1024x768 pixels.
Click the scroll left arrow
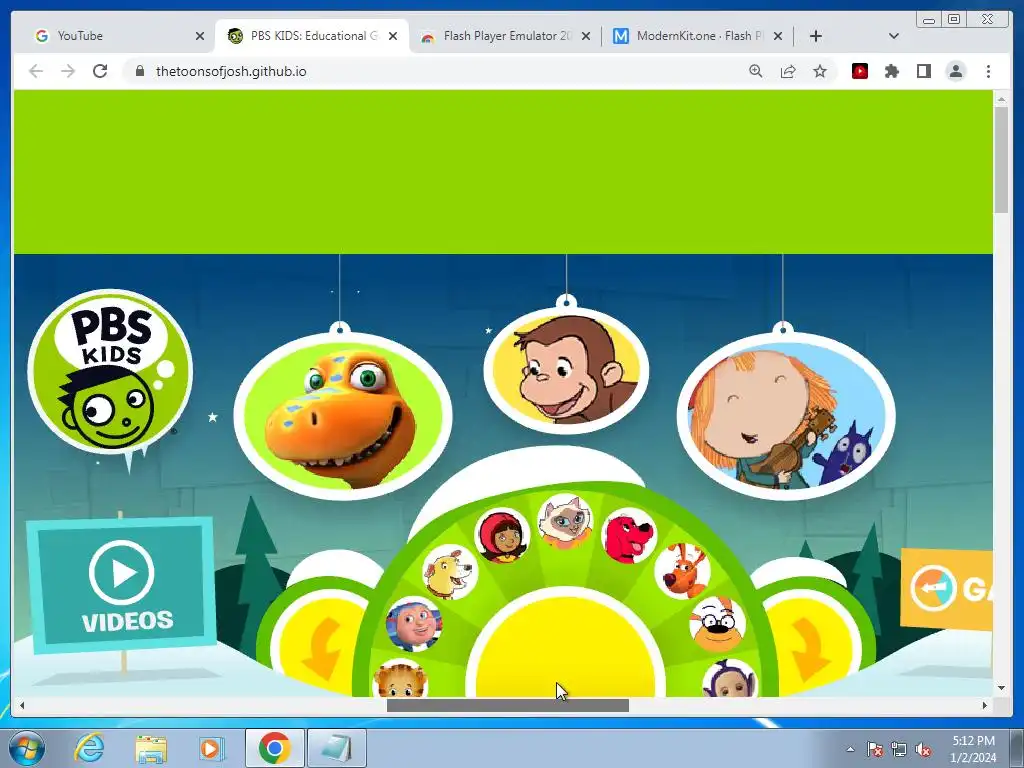point(22,705)
